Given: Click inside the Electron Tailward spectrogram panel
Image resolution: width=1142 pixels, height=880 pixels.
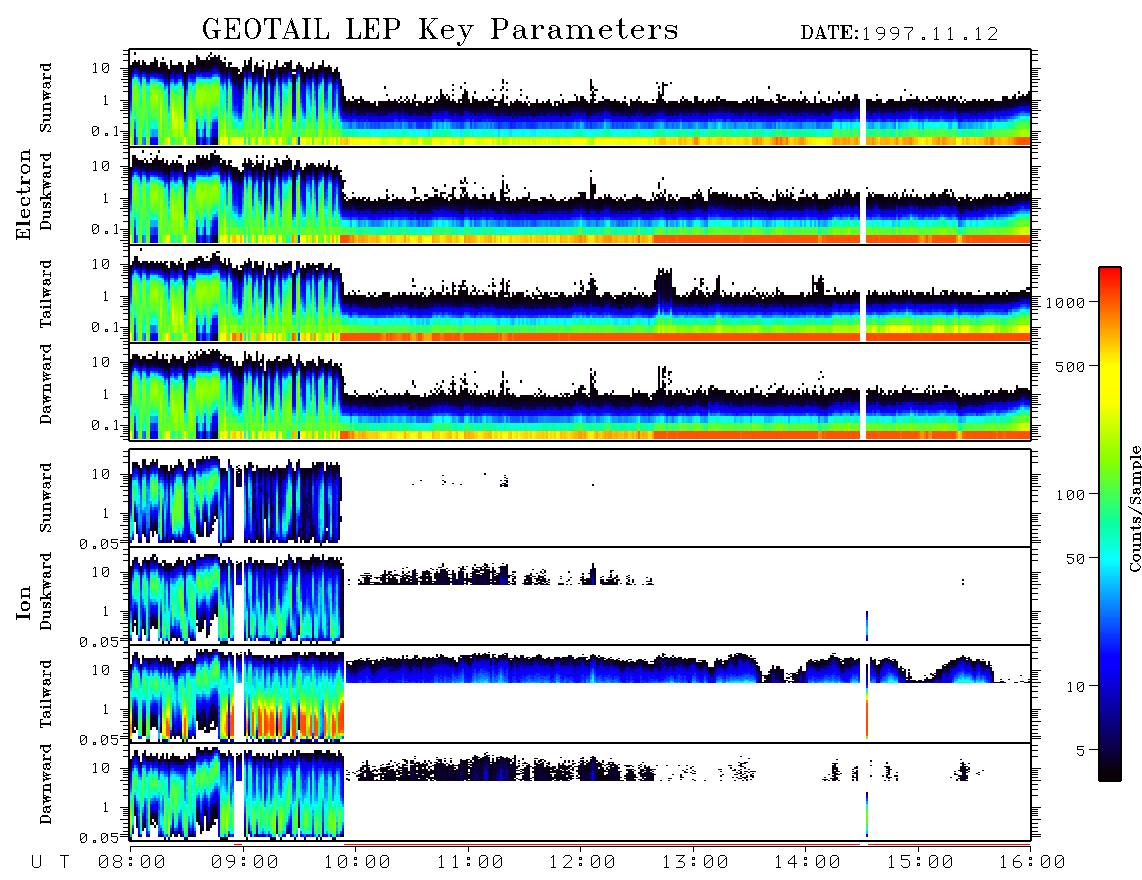Looking at the screenshot, I should tap(580, 294).
